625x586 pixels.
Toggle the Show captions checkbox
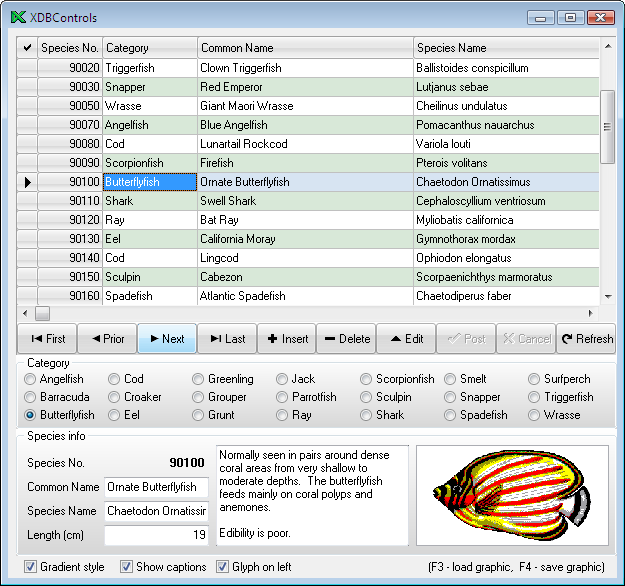(x=126, y=567)
